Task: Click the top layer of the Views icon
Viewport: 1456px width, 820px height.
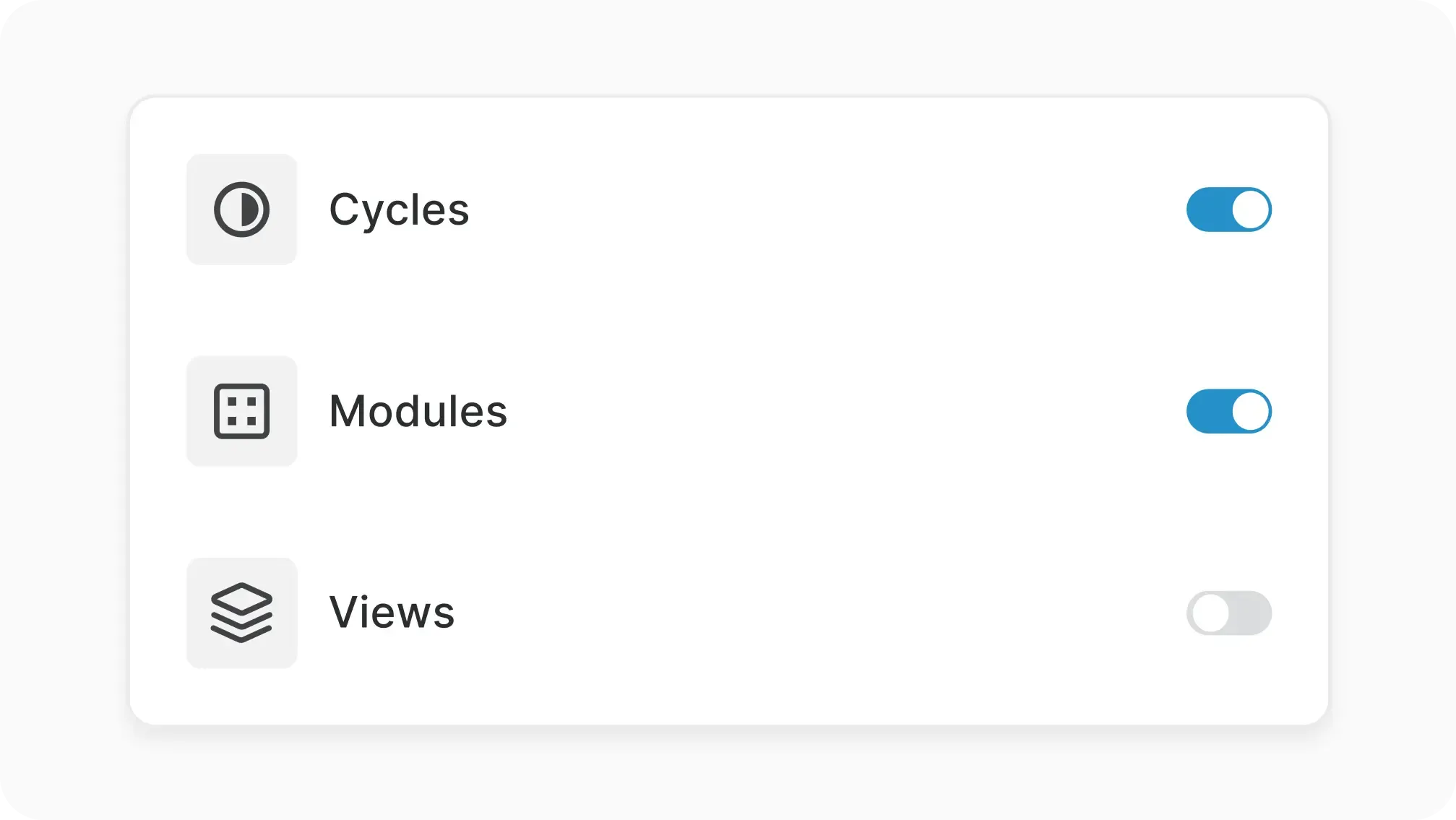Action: tap(241, 597)
